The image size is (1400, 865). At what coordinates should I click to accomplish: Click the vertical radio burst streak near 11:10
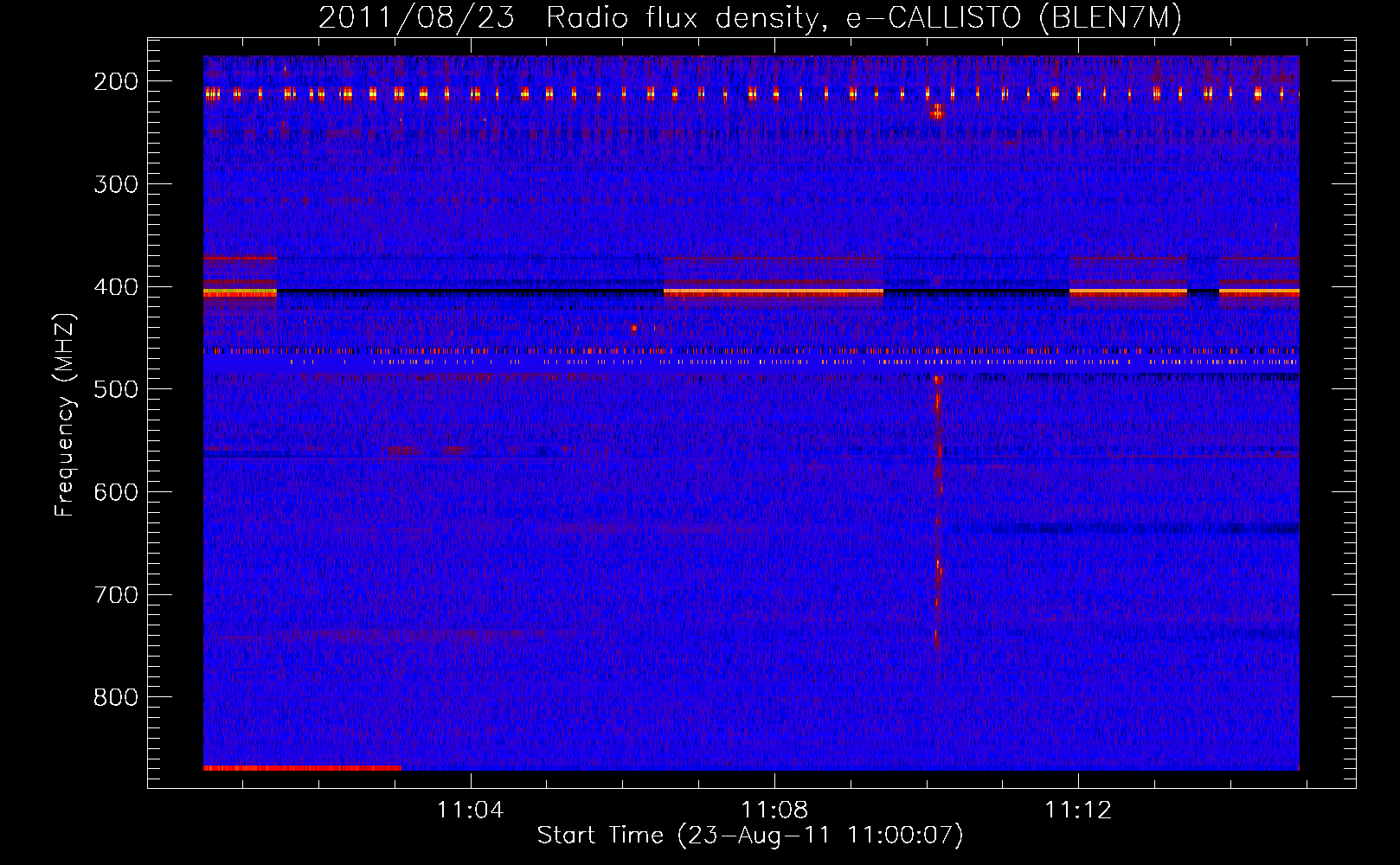pos(937,515)
